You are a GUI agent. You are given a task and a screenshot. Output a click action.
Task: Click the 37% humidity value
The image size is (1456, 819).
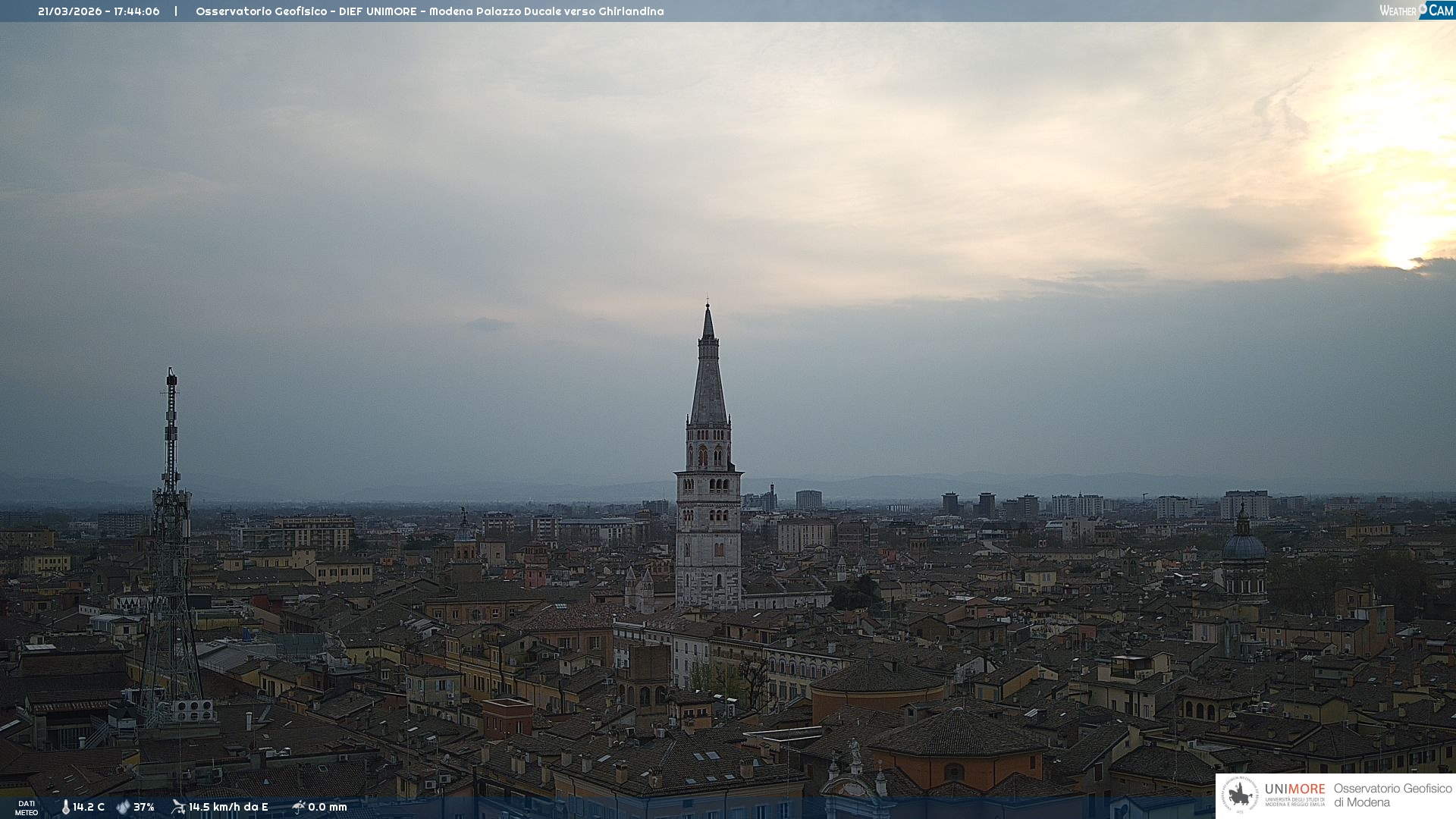pyautogui.click(x=144, y=808)
